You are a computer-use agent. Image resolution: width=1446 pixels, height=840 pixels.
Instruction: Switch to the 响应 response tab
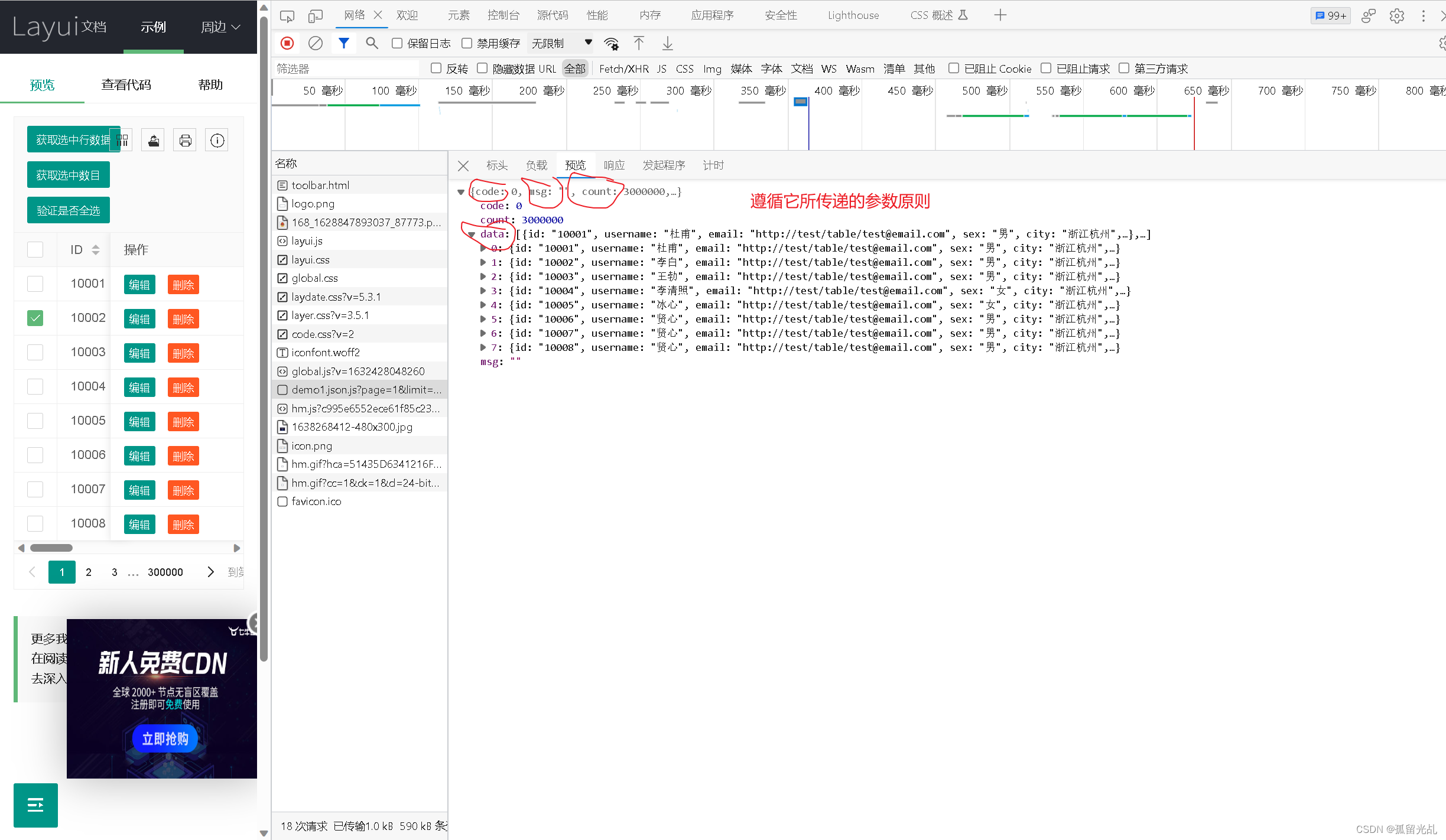614,165
